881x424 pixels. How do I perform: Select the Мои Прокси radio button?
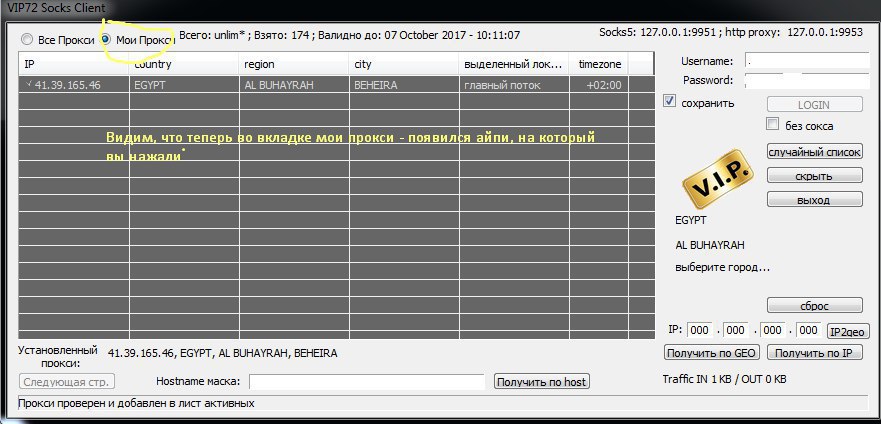(106, 40)
